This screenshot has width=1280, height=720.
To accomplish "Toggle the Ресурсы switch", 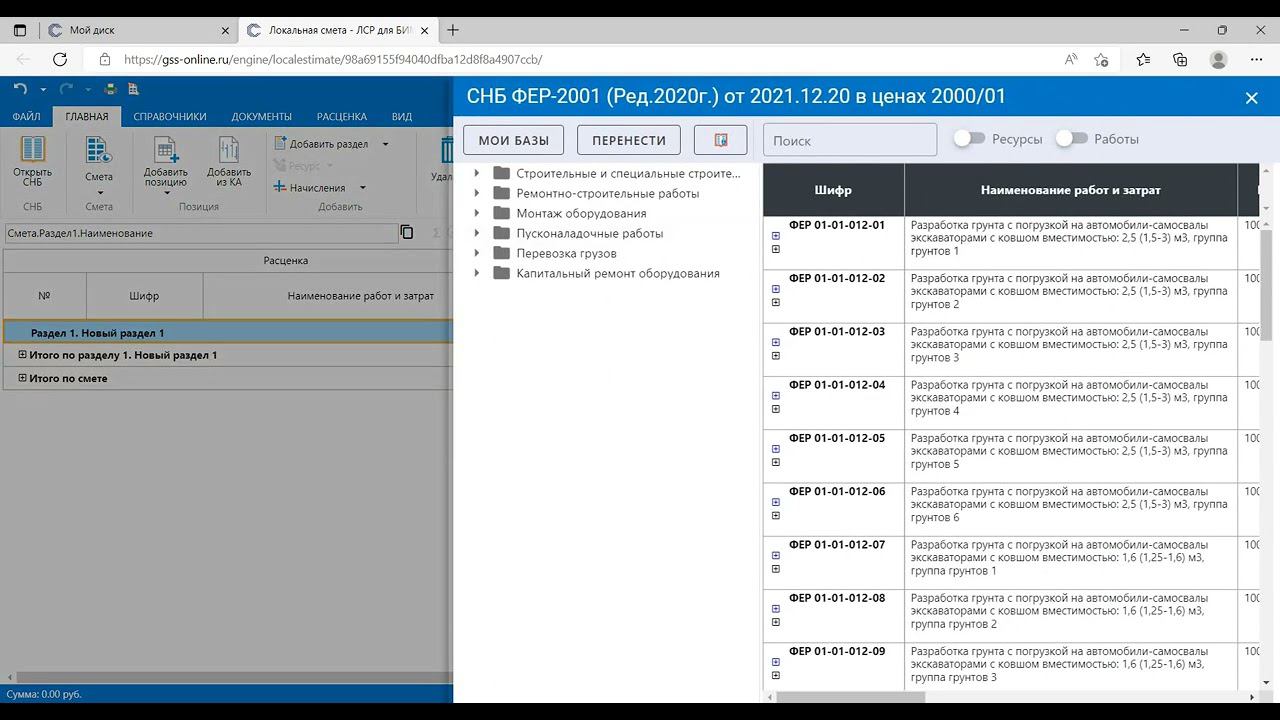I will point(969,139).
